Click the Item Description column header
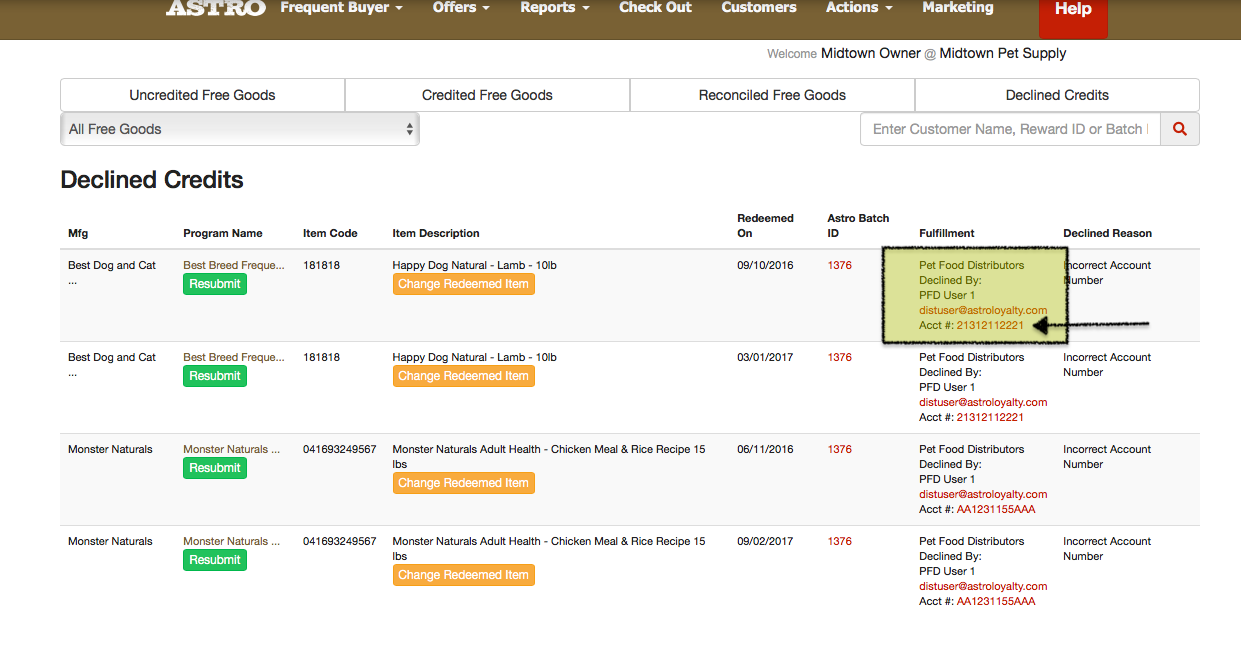The image size is (1241, 659). click(436, 233)
